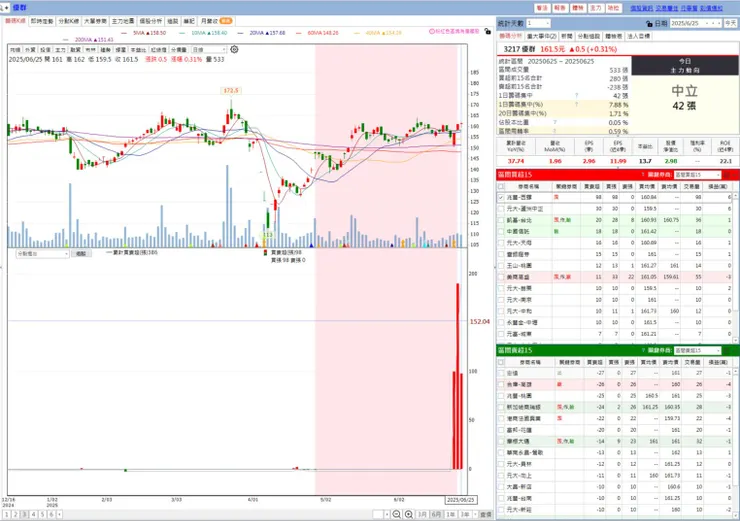
Task: Click the red 報告 button in the top bar
Action: point(560,8)
